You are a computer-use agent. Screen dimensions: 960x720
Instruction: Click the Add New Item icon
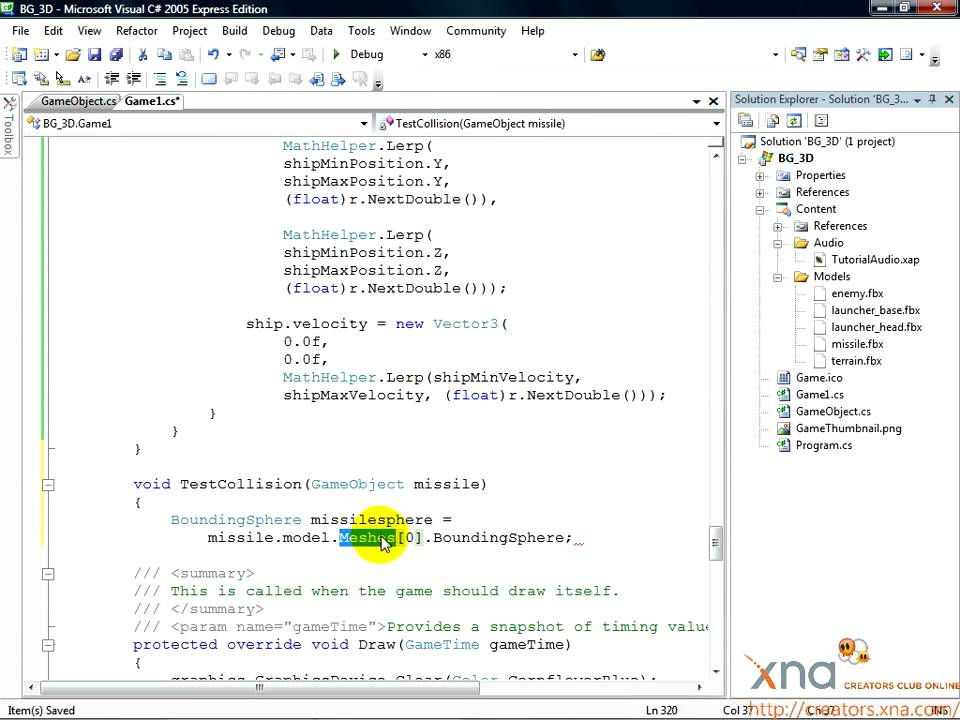pos(41,54)
